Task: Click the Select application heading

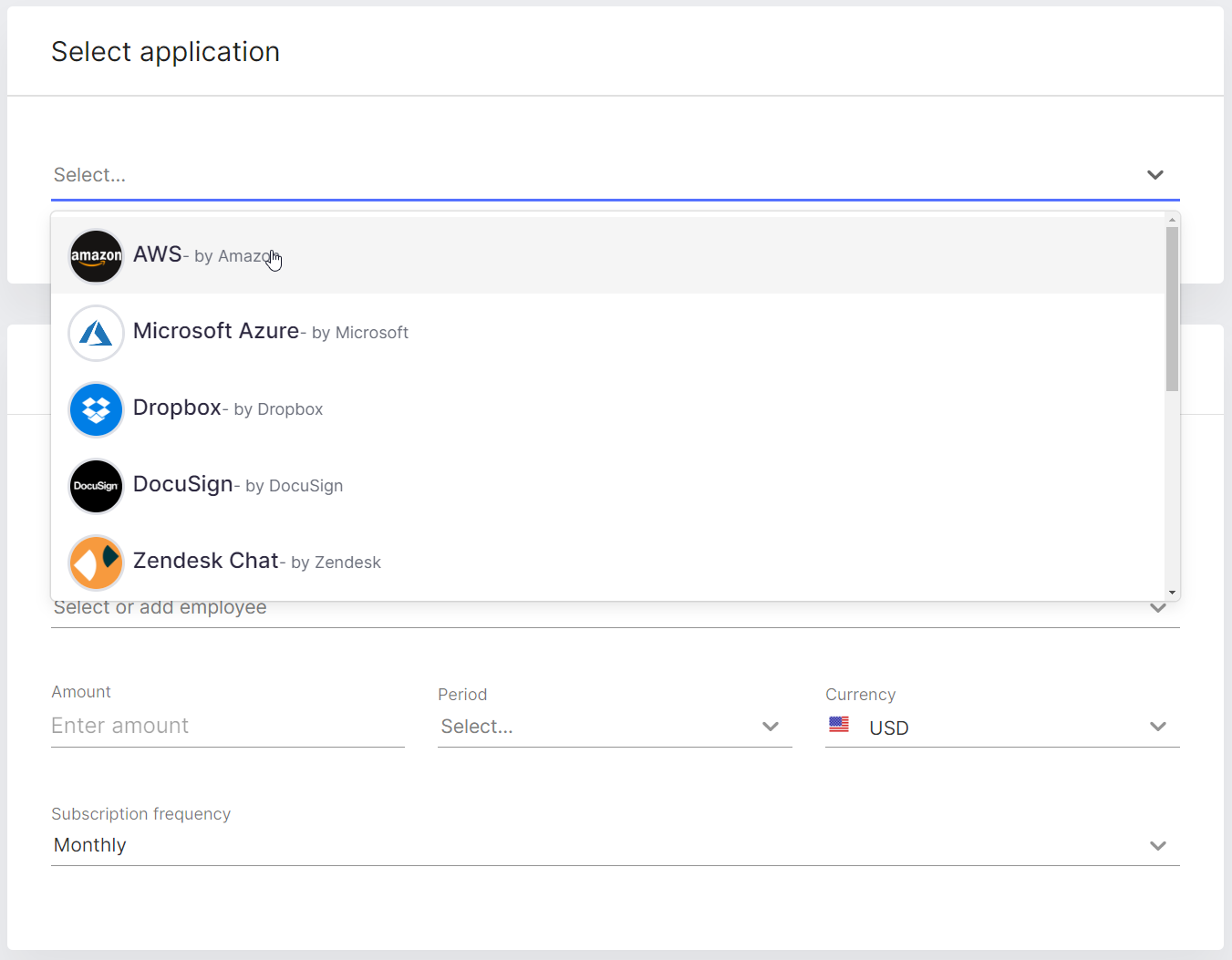Action: pos(165,52)
